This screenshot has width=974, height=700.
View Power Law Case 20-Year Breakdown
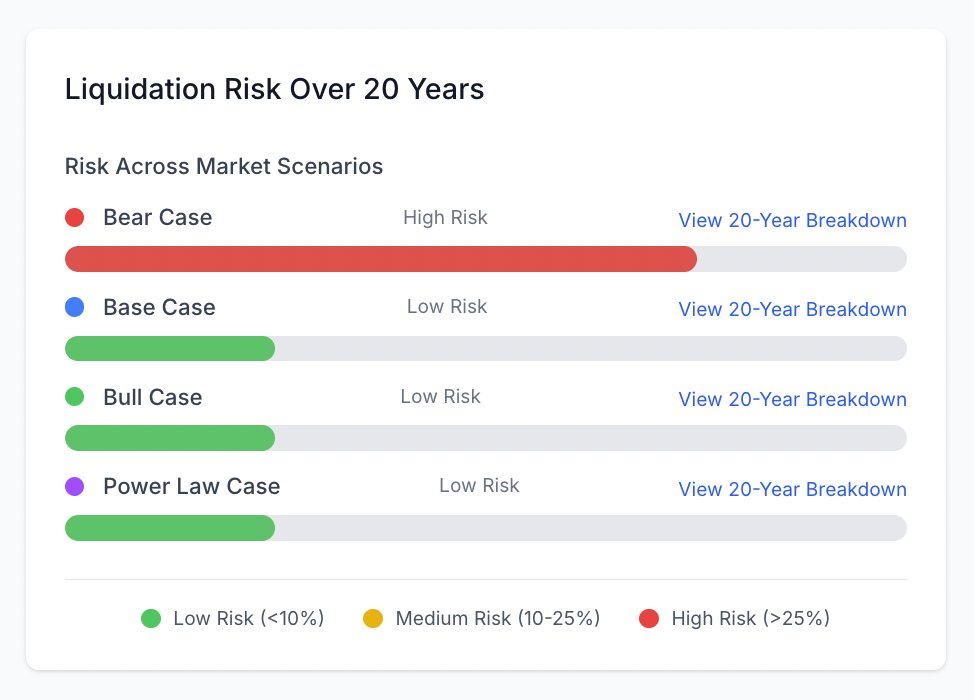pyautogui.click(x=792, y=489)
